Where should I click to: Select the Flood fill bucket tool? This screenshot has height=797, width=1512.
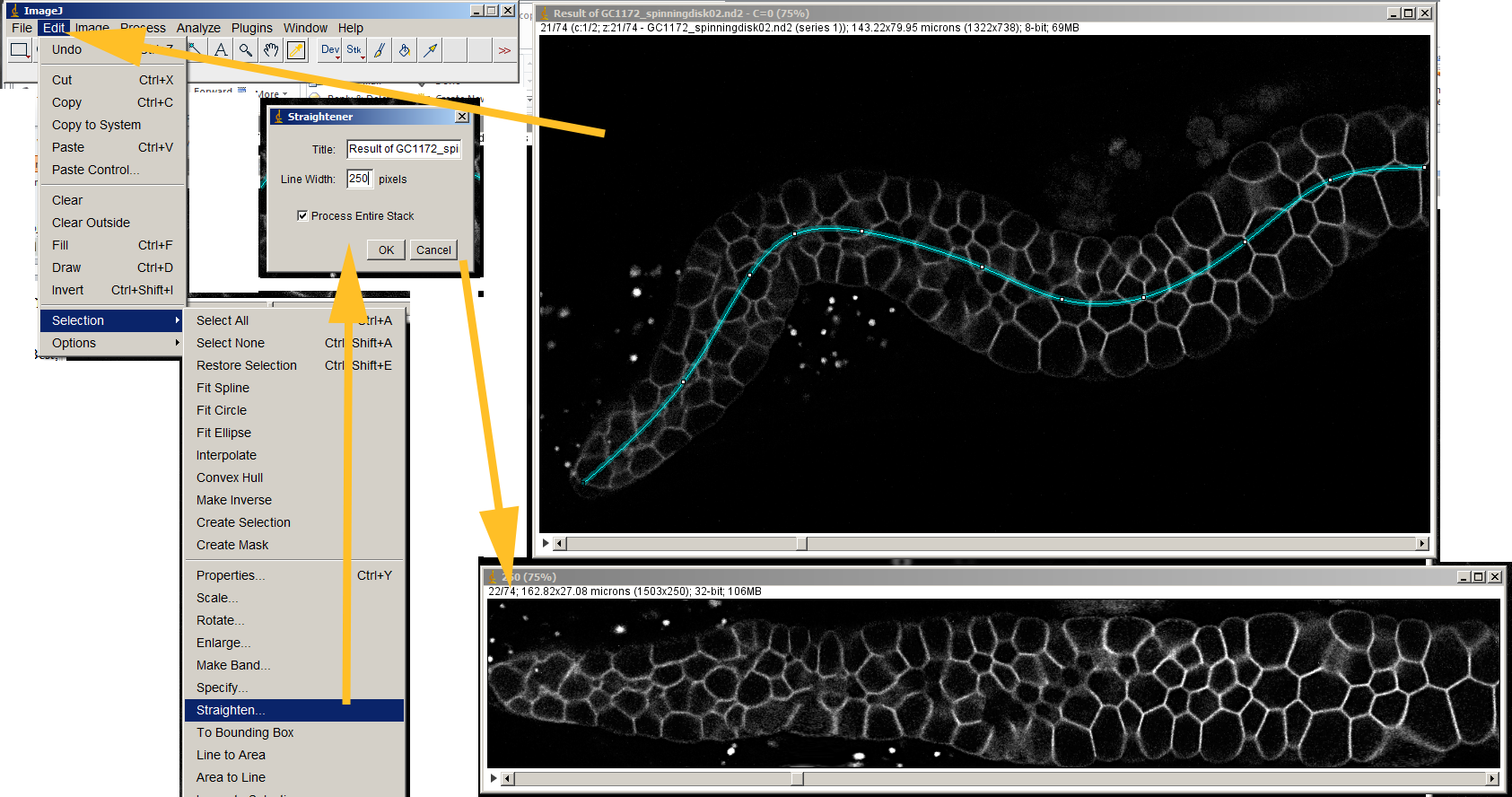click(x=405, y=50)
